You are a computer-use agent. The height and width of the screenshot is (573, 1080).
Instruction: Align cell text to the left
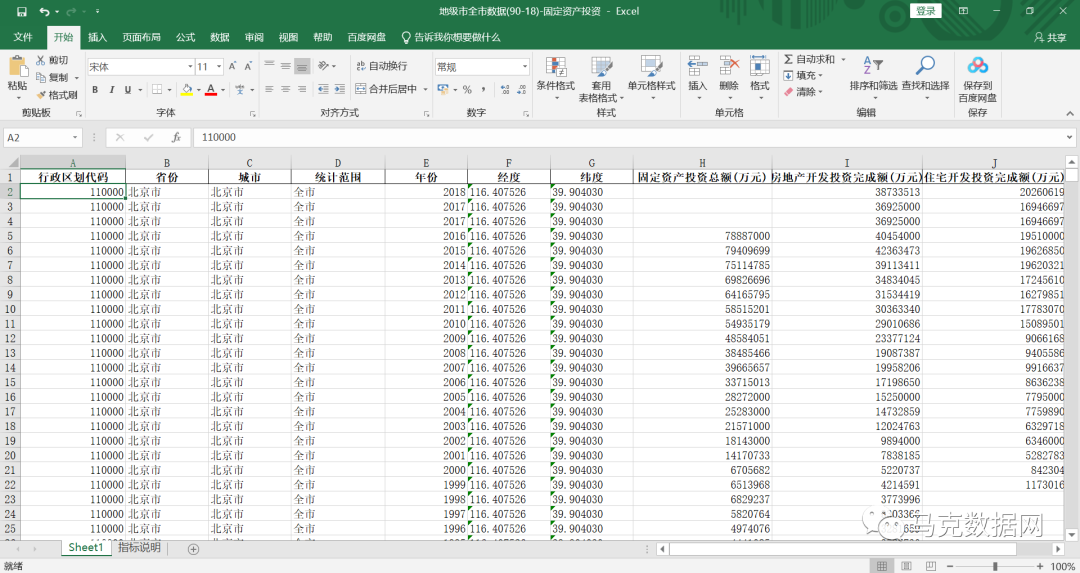pos(269,90)
